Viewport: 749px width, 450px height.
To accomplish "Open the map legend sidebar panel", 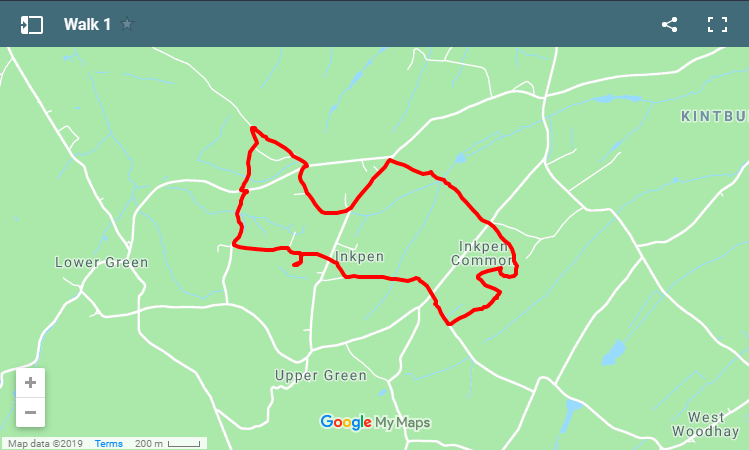I will point(32,24).
